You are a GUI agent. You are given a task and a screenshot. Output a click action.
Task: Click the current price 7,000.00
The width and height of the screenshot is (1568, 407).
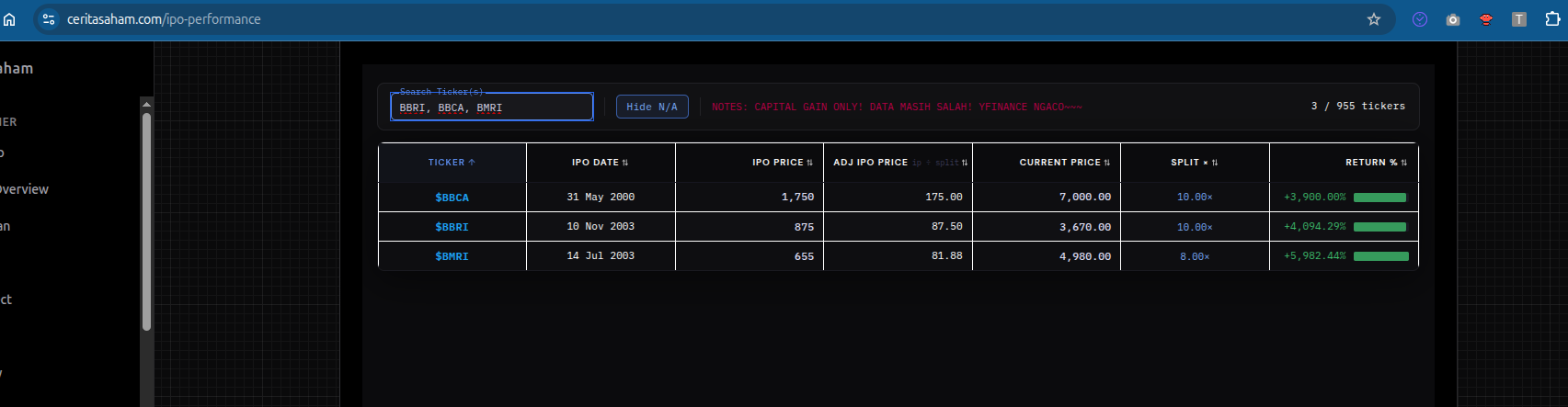pyautogui.click(x=1085, y=198)
